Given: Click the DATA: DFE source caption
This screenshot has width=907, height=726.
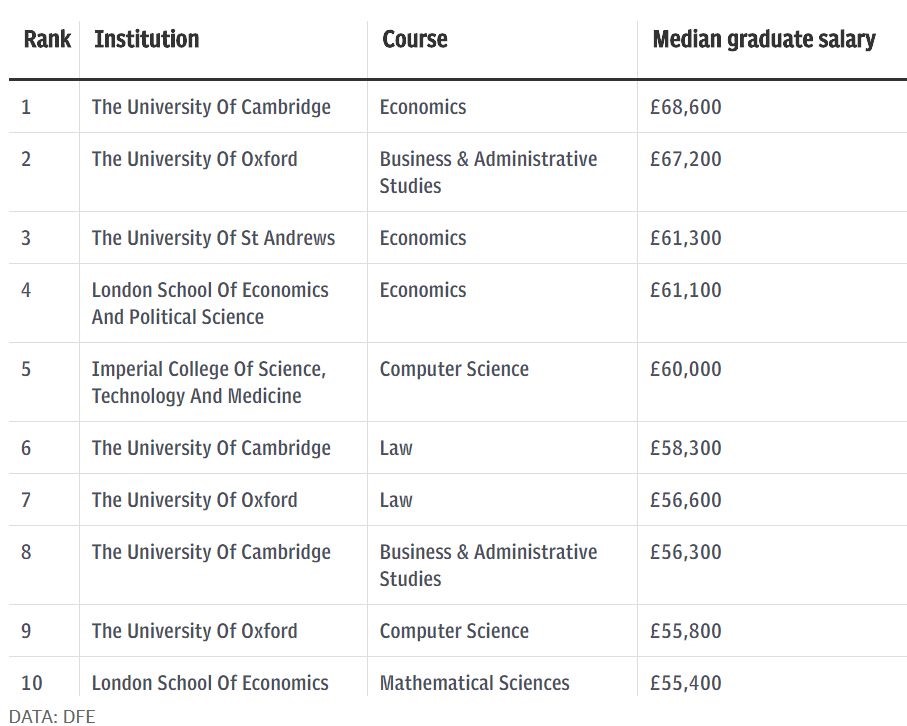Looking at the screenshot, I should pos(51,715).
